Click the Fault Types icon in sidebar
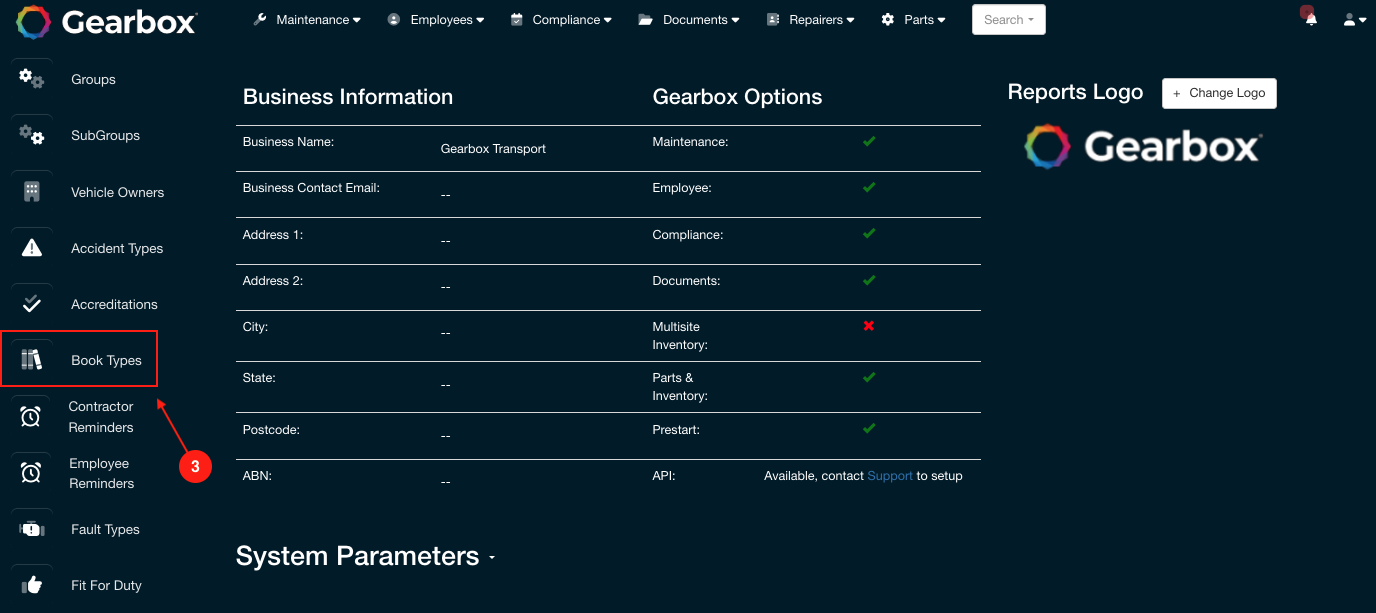Image resolution: width=1376 pixels, height=613 pixels. [31, 529]
